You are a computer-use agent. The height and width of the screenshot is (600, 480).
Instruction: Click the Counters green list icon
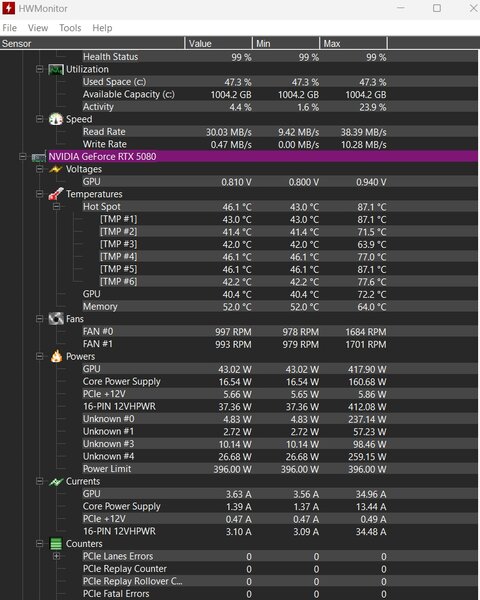coord(56,544)
